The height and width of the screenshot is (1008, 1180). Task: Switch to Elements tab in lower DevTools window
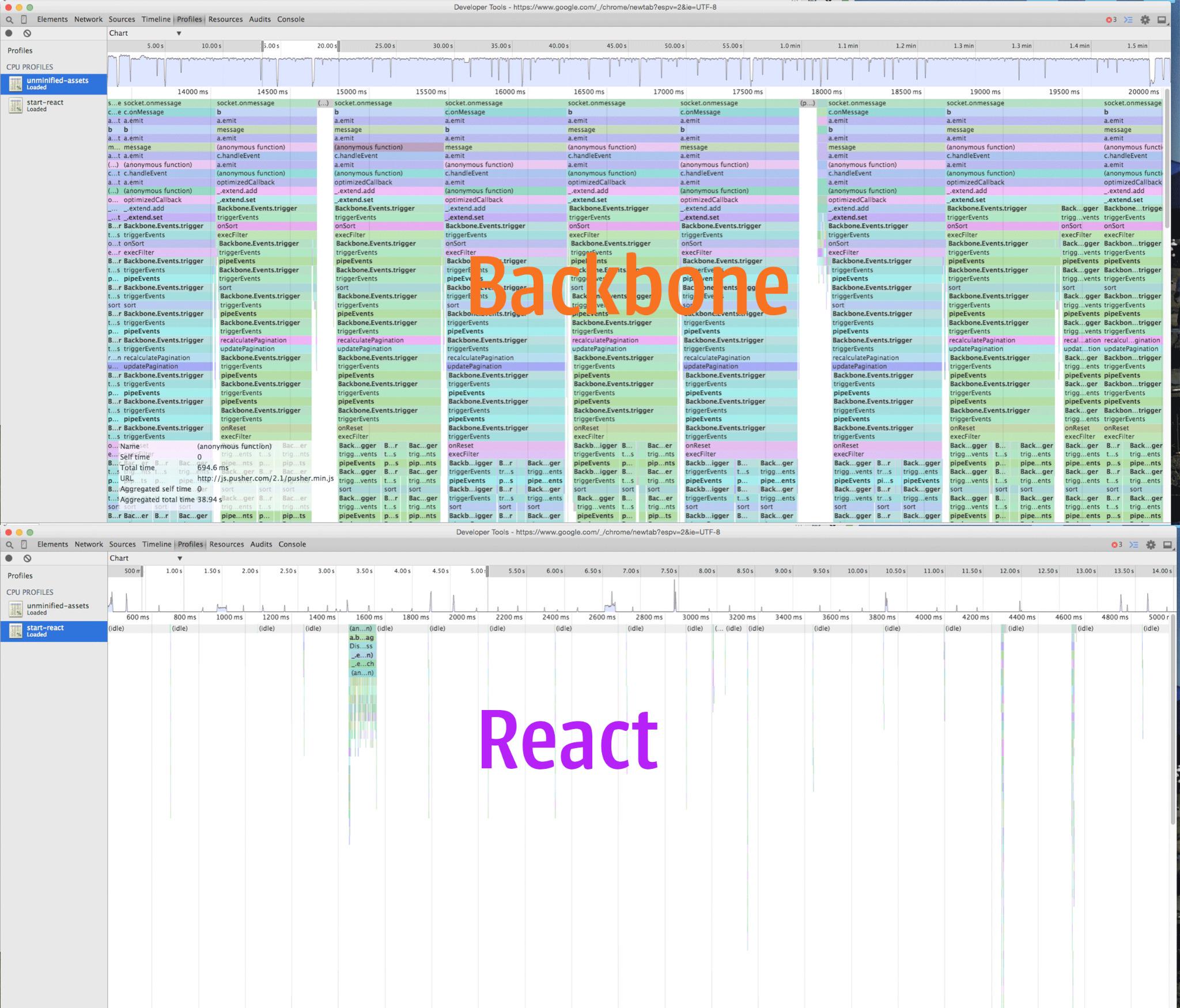(52, 545)
